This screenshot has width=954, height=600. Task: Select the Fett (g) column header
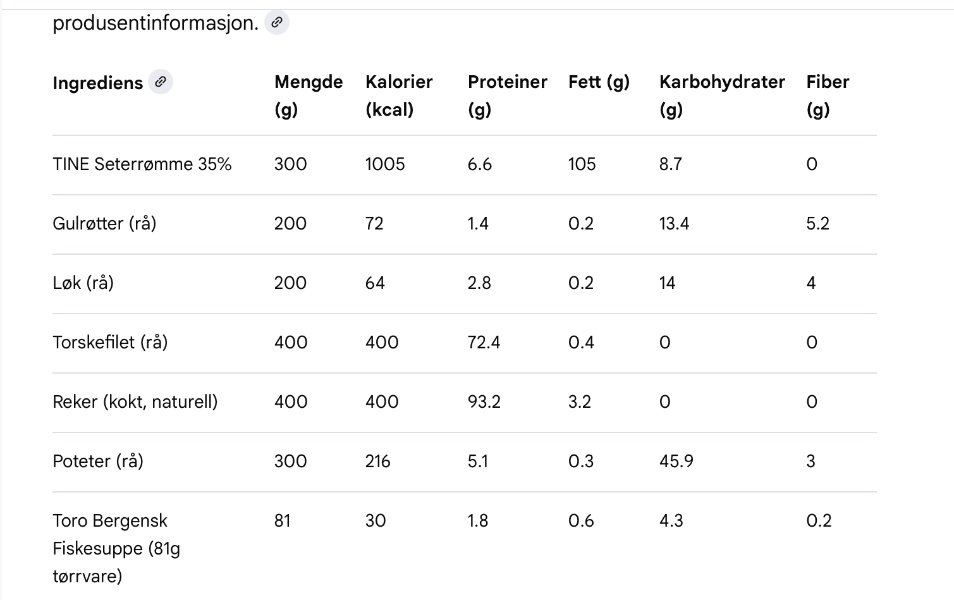coord(598,83)
